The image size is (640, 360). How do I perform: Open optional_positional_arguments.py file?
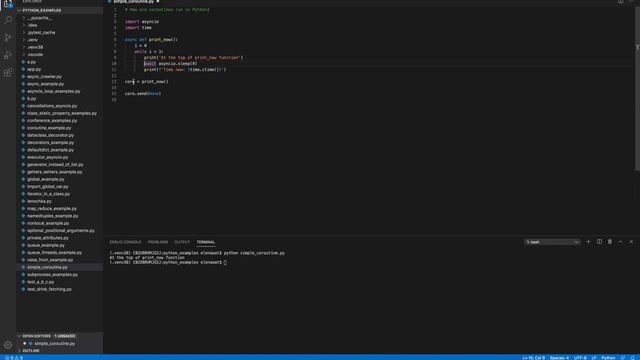click(x=60, y=231)
